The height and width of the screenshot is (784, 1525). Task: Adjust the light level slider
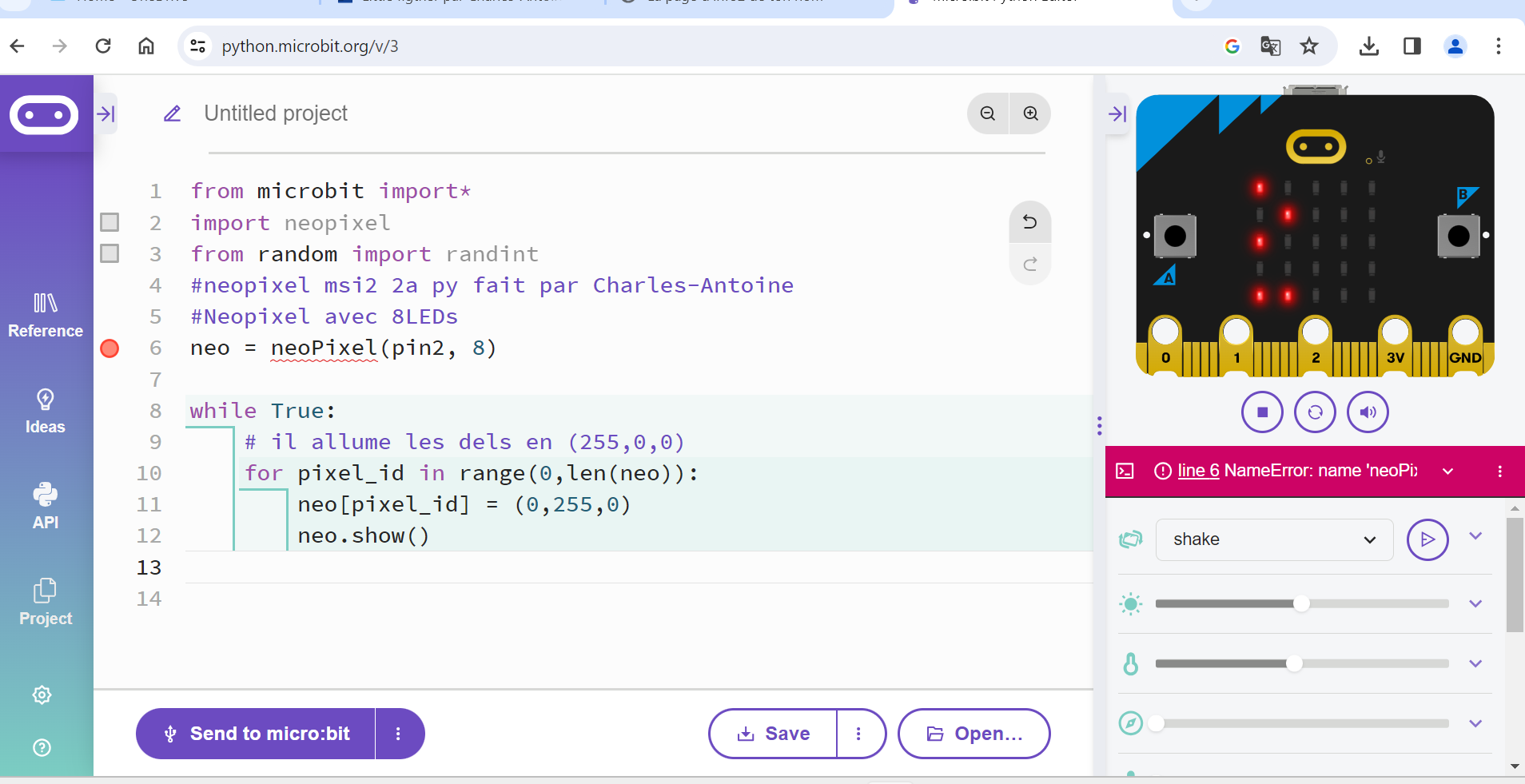coord(1302,603)
